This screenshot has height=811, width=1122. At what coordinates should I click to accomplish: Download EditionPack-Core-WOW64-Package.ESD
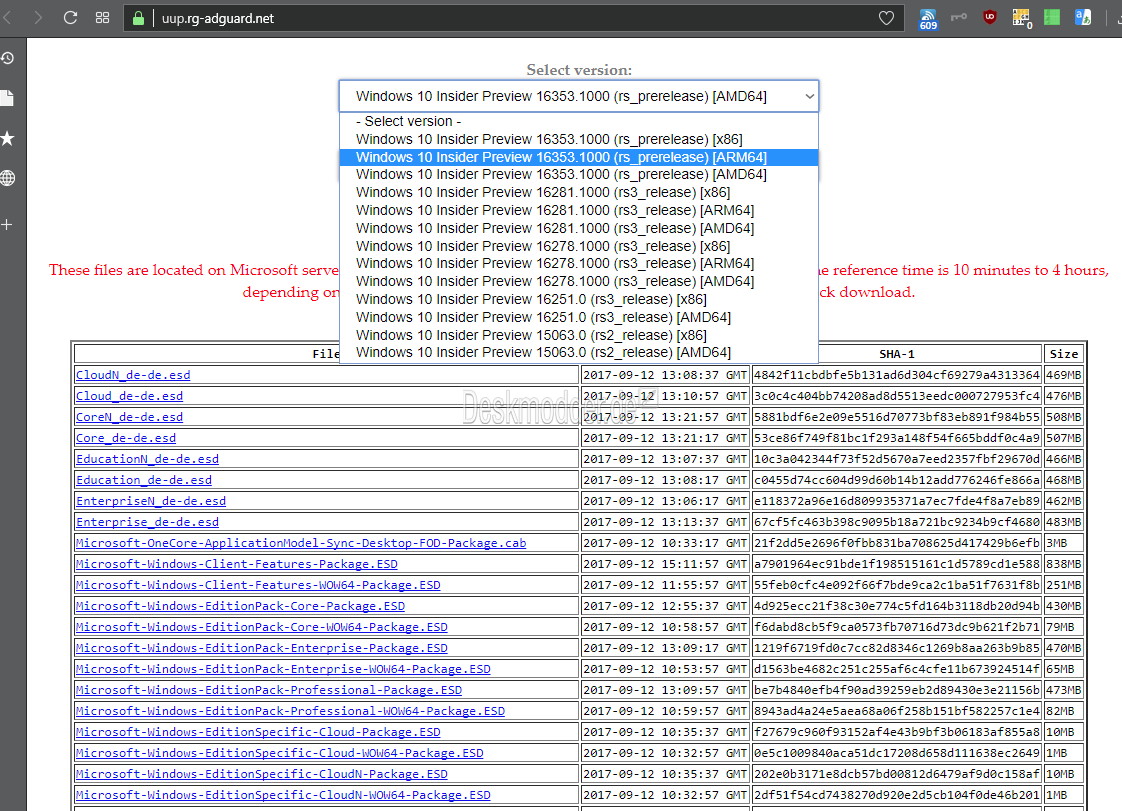click(x=262, y=627)
